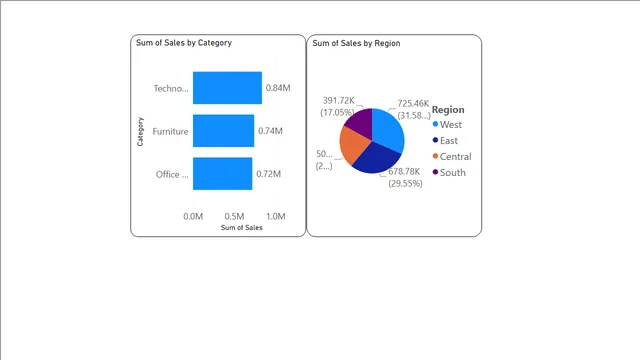Select the South legend marker
Viewport: 640px width, 360px height.
(x=435, y=172)
